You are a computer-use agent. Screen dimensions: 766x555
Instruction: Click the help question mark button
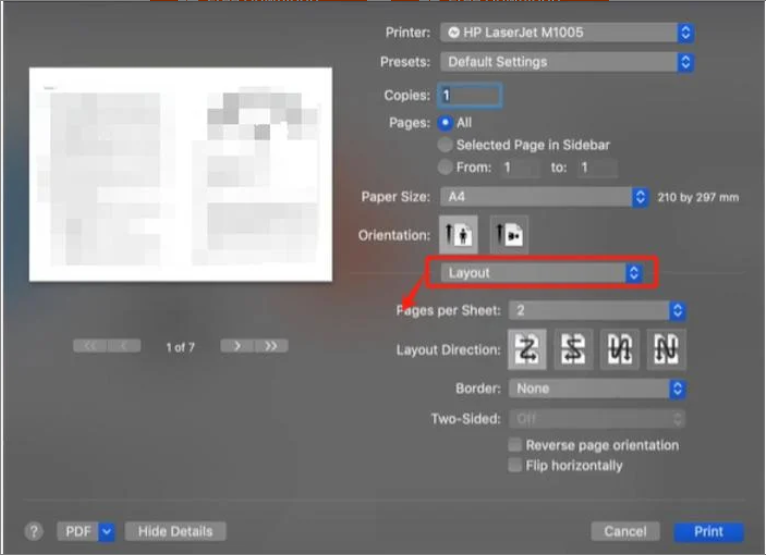coord(33,531)
